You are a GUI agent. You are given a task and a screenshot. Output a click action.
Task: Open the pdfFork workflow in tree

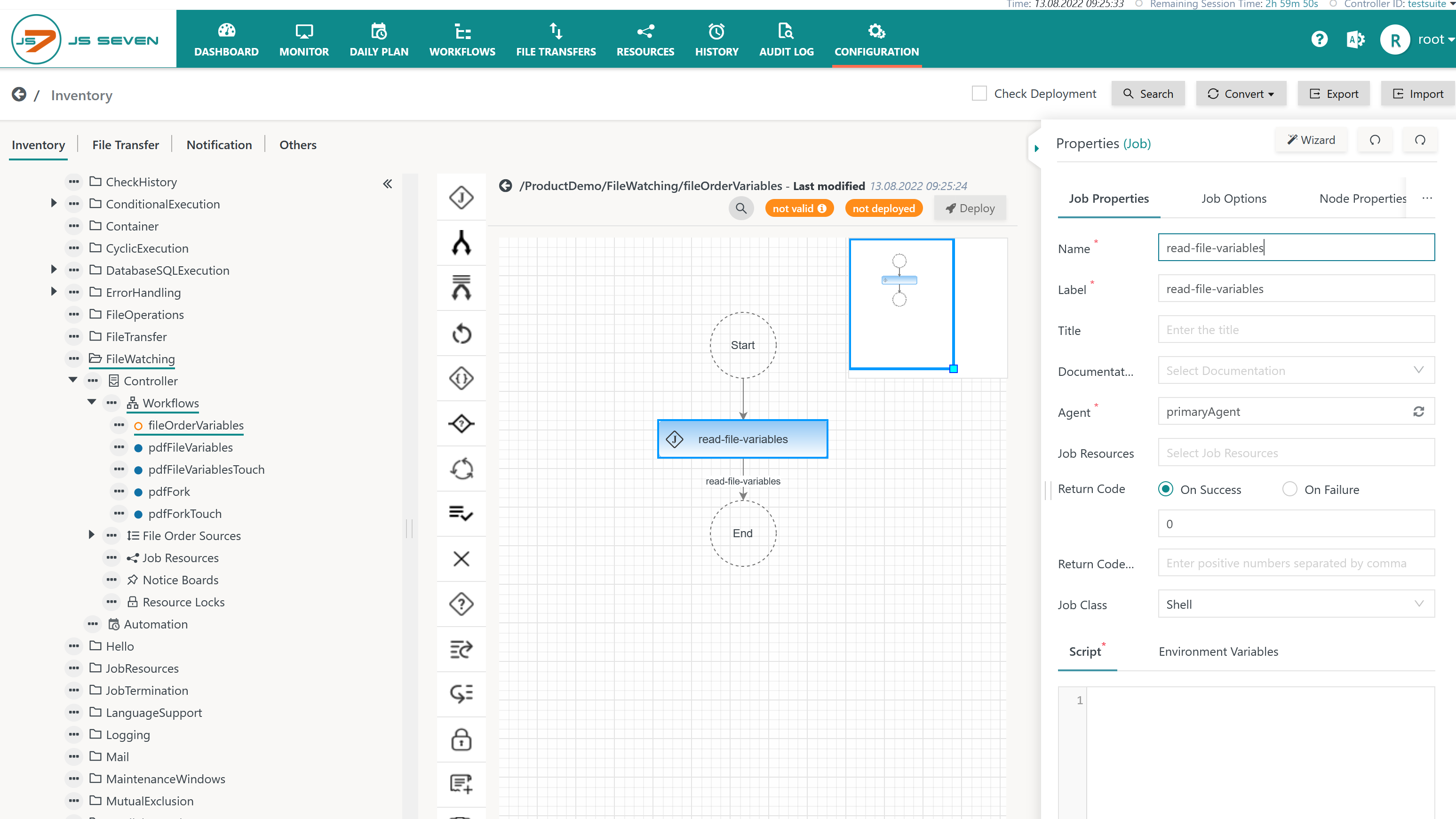click(x=169, y=491)
